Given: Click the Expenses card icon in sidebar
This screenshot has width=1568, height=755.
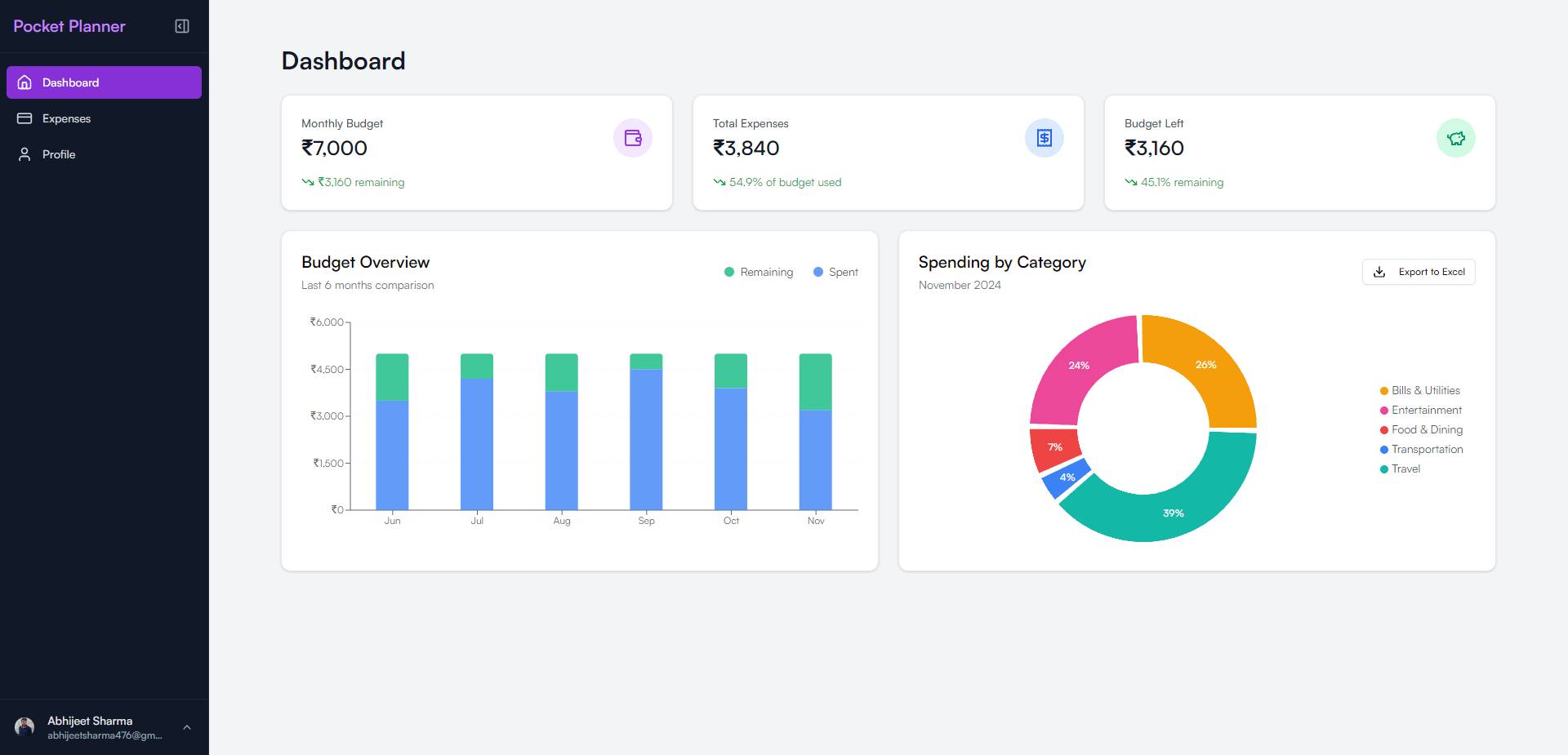Looking at the screenshot, I should 24,118.
